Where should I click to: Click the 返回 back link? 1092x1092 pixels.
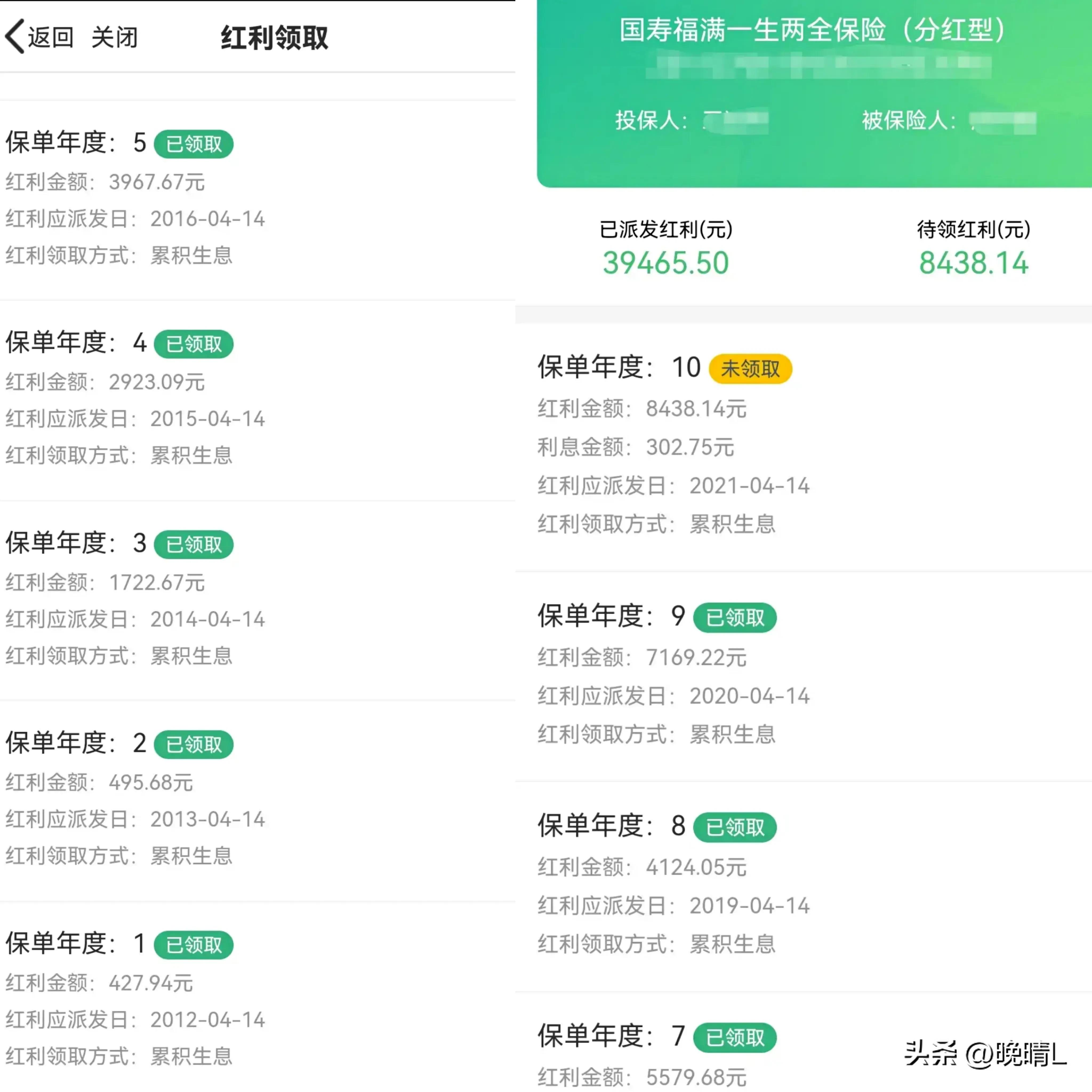click(x=51, y=37)
